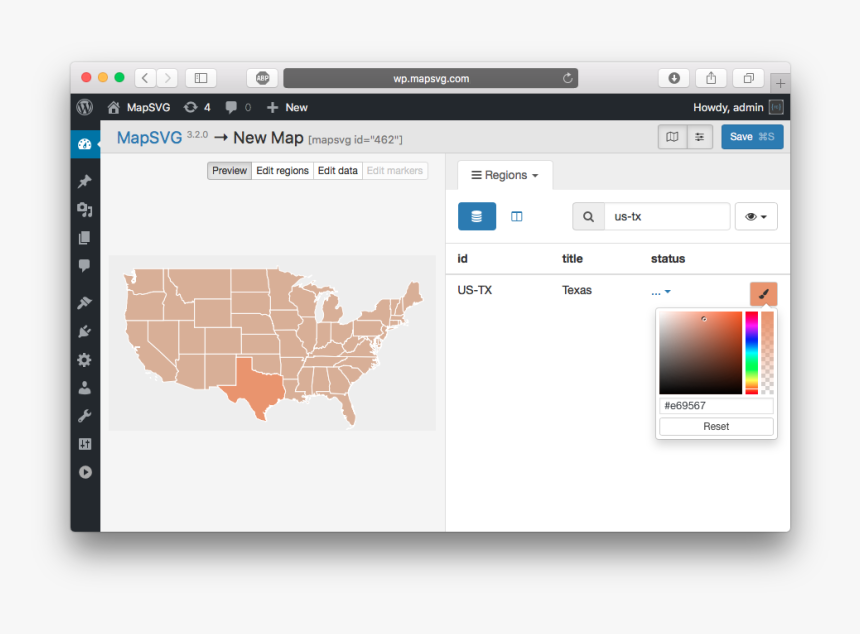Click the rainbow hue slider
860x634 pixels.
pos(751,353)
